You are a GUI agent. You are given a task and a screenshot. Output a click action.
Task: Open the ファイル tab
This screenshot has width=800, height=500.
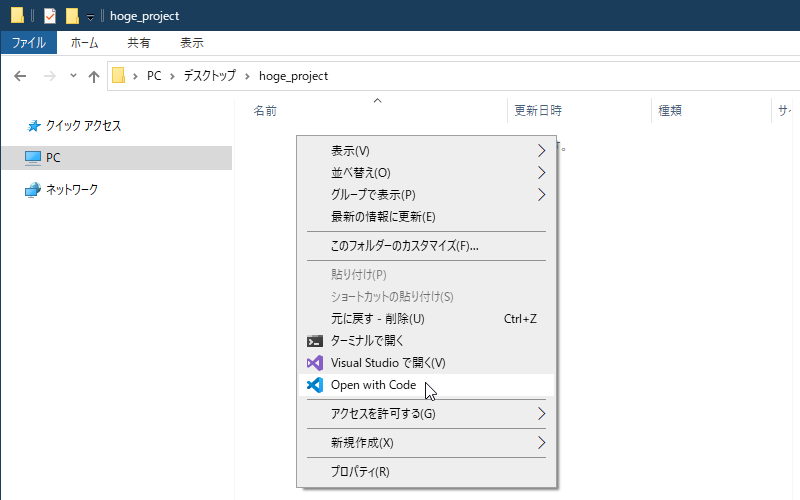coord(29,42)
